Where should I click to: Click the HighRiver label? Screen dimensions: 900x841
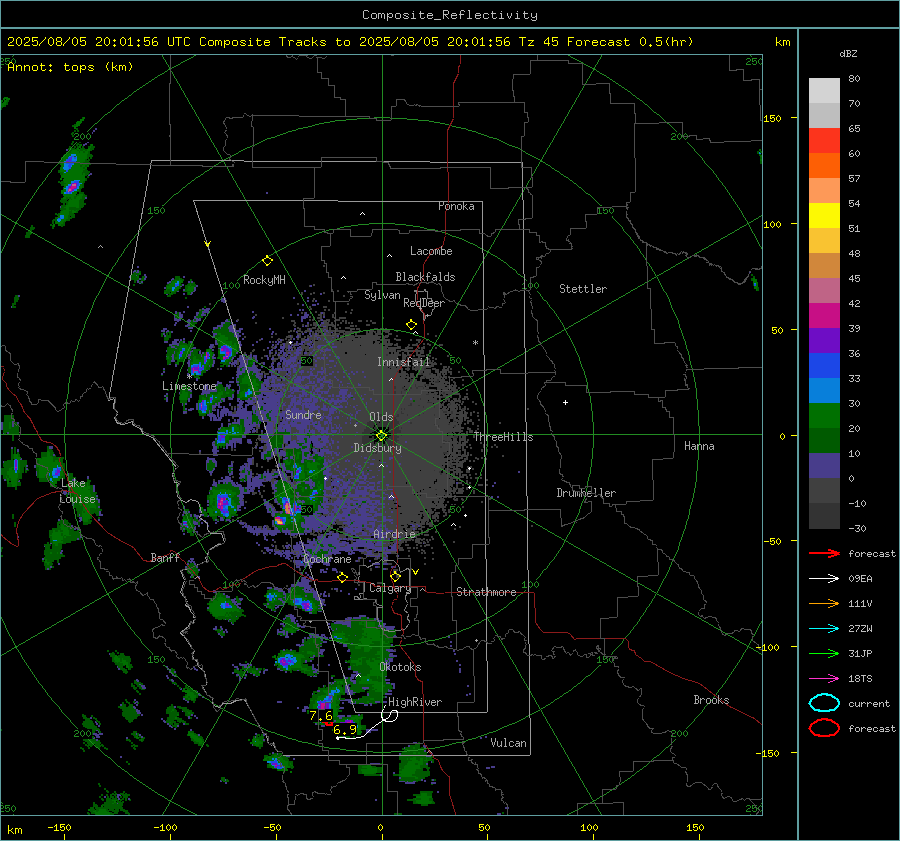(x=415, y=702)
